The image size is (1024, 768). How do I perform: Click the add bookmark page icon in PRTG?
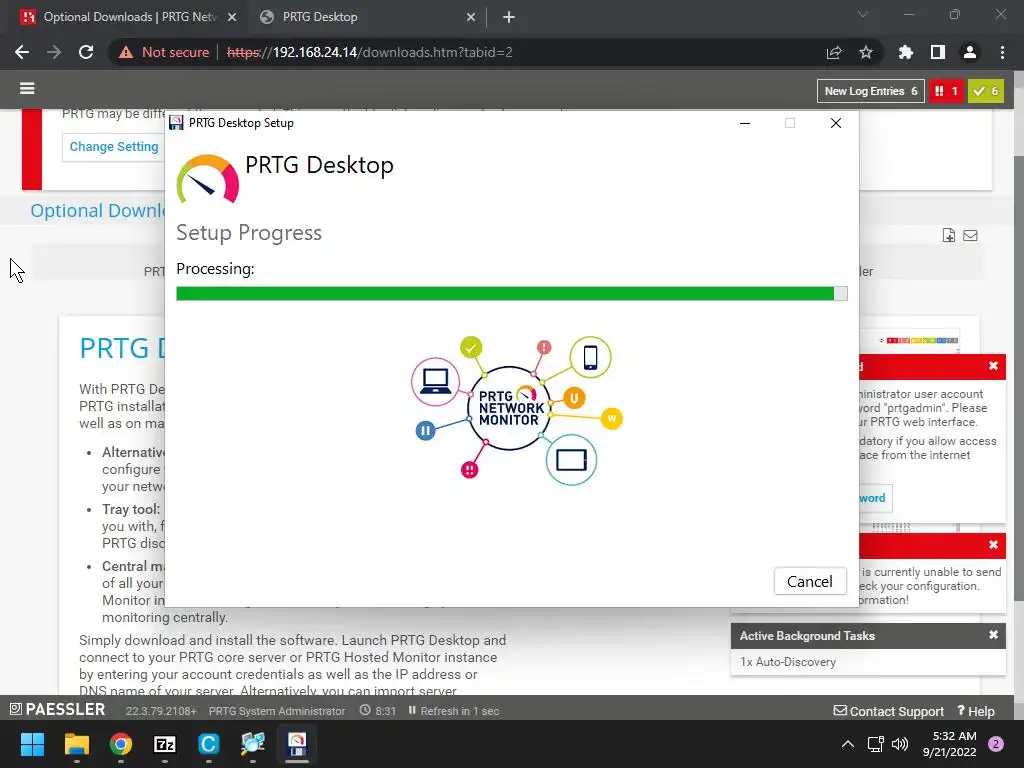click(x=949, y=235)
